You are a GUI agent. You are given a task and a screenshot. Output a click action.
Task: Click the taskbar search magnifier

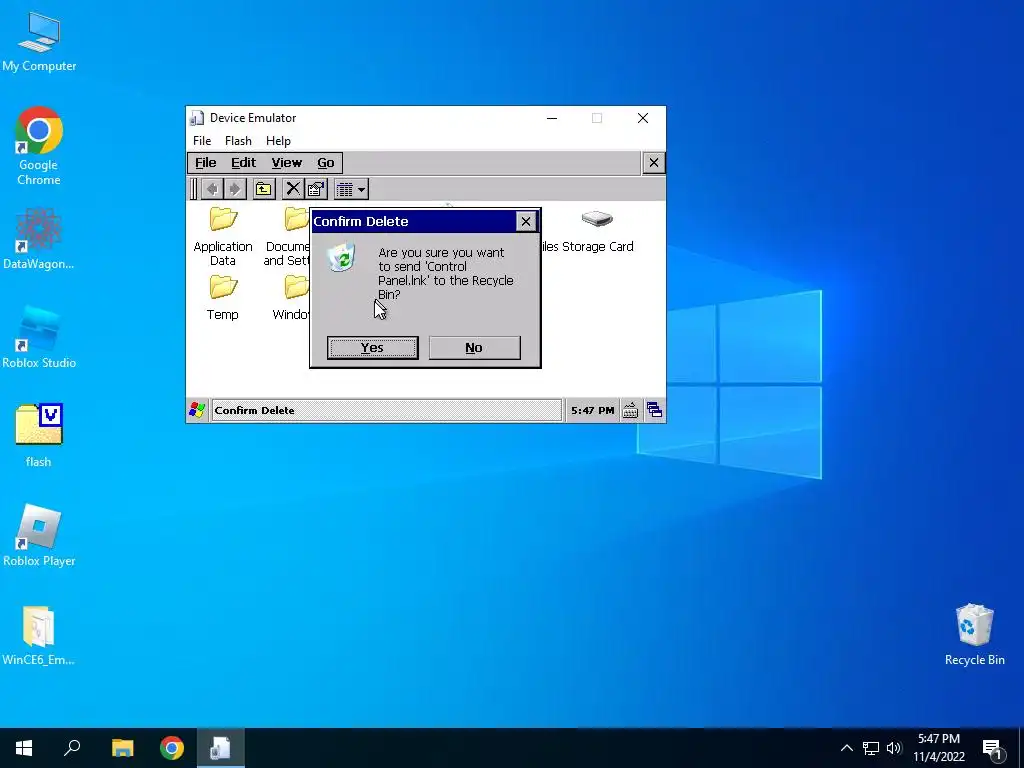[x=72, y=748]
